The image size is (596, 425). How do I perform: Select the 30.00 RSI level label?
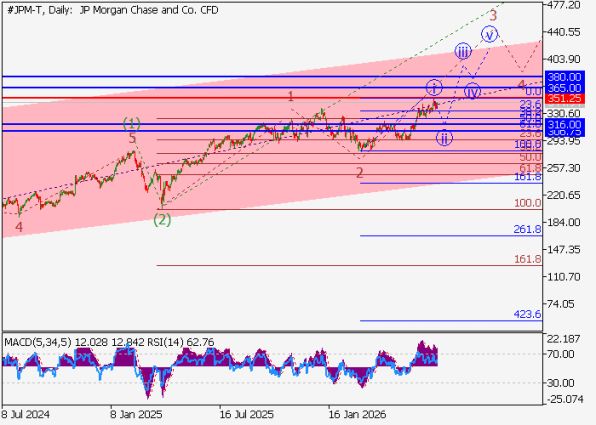[560, 383]
